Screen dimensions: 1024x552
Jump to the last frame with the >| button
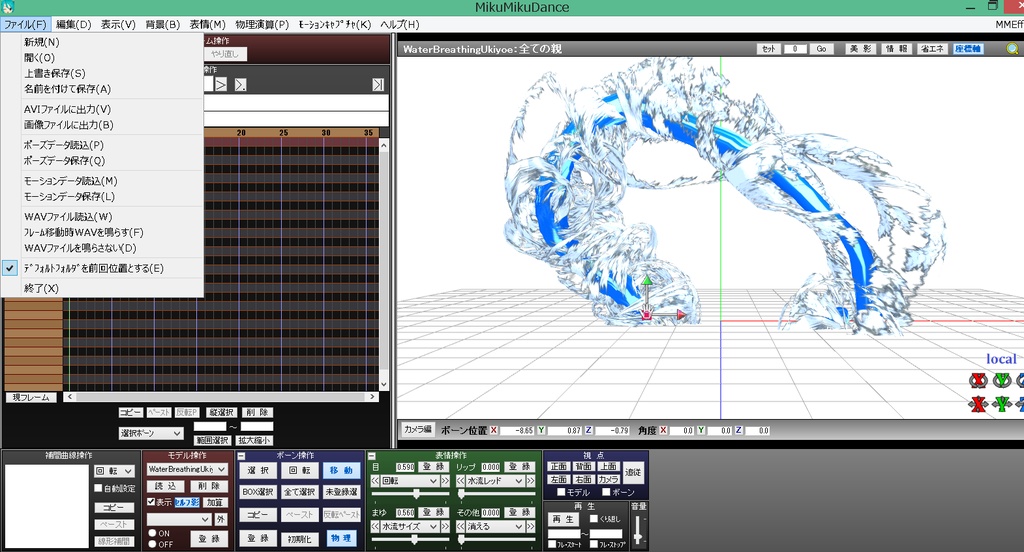[x=378, y=84]
